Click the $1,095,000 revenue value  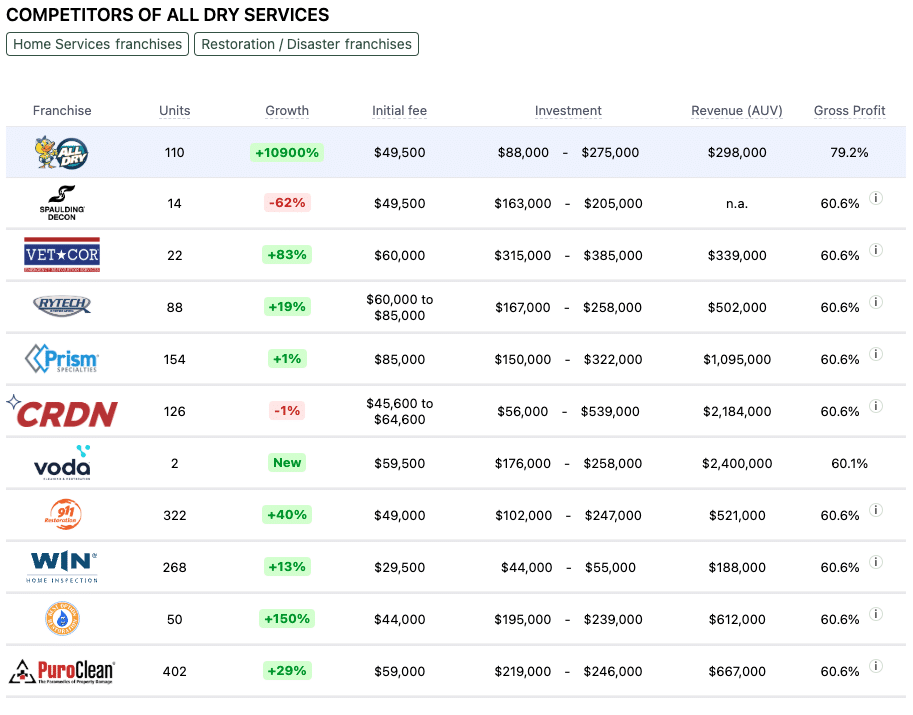(737, 359)
